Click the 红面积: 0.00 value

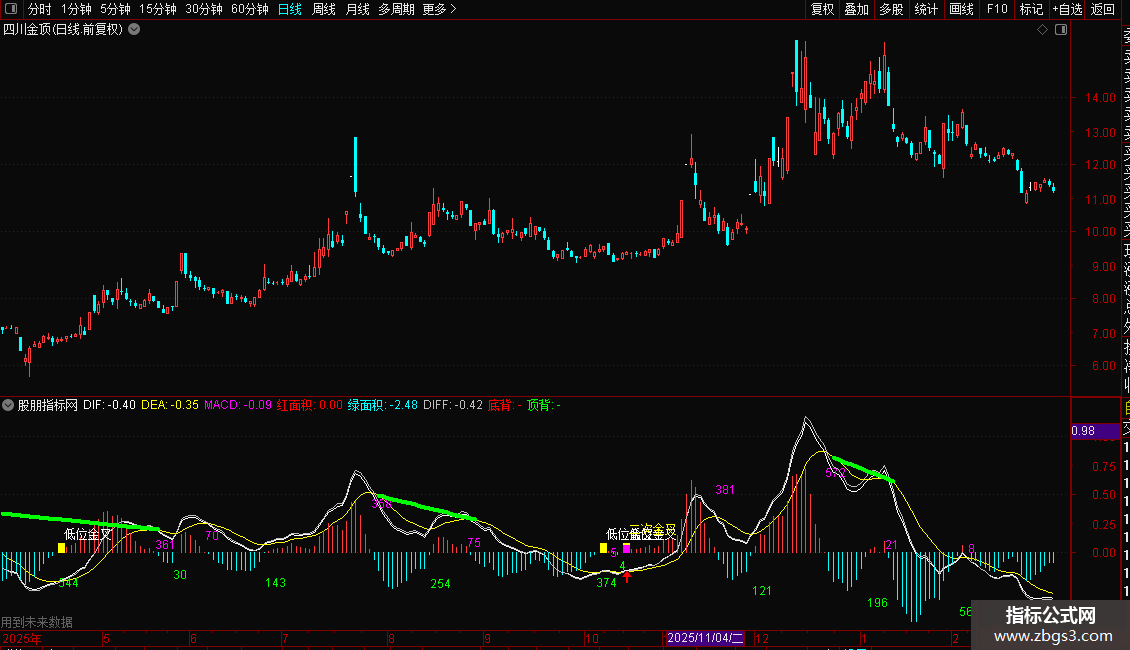(310, 405)
